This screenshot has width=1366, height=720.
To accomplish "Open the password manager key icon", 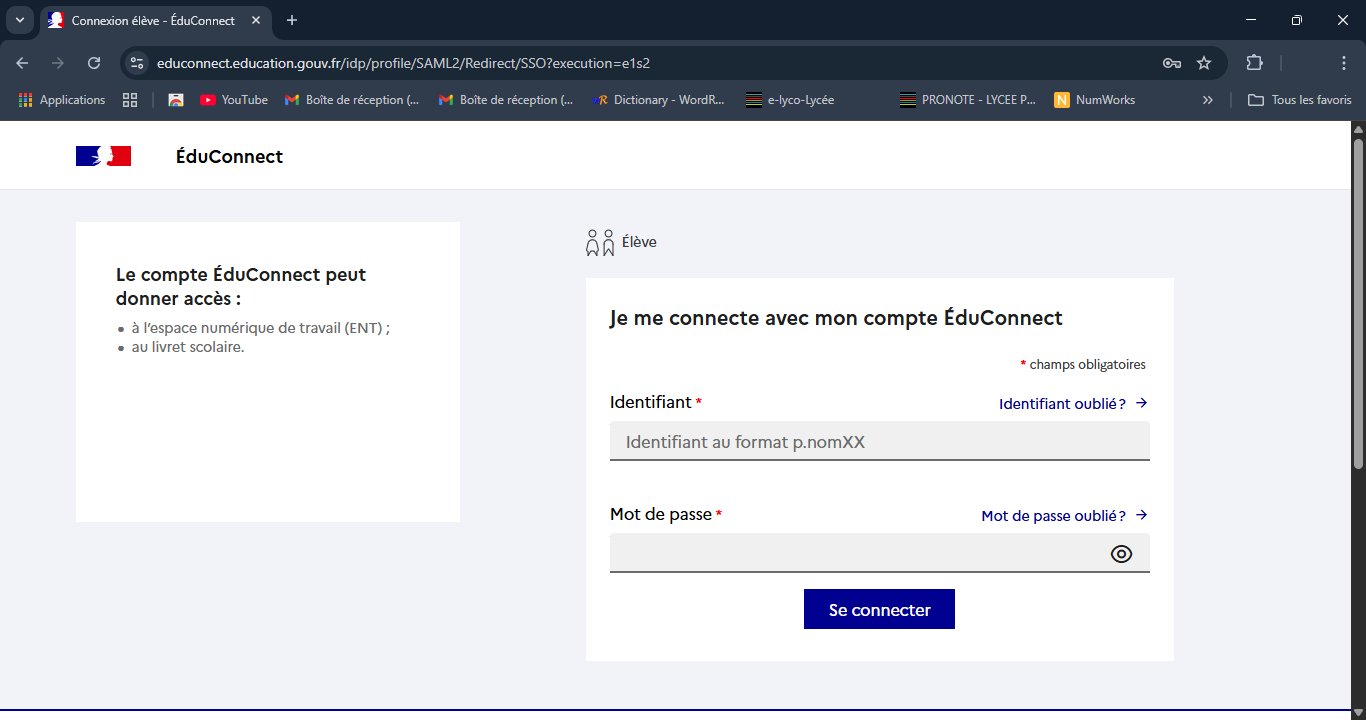I will point(1172,63).
